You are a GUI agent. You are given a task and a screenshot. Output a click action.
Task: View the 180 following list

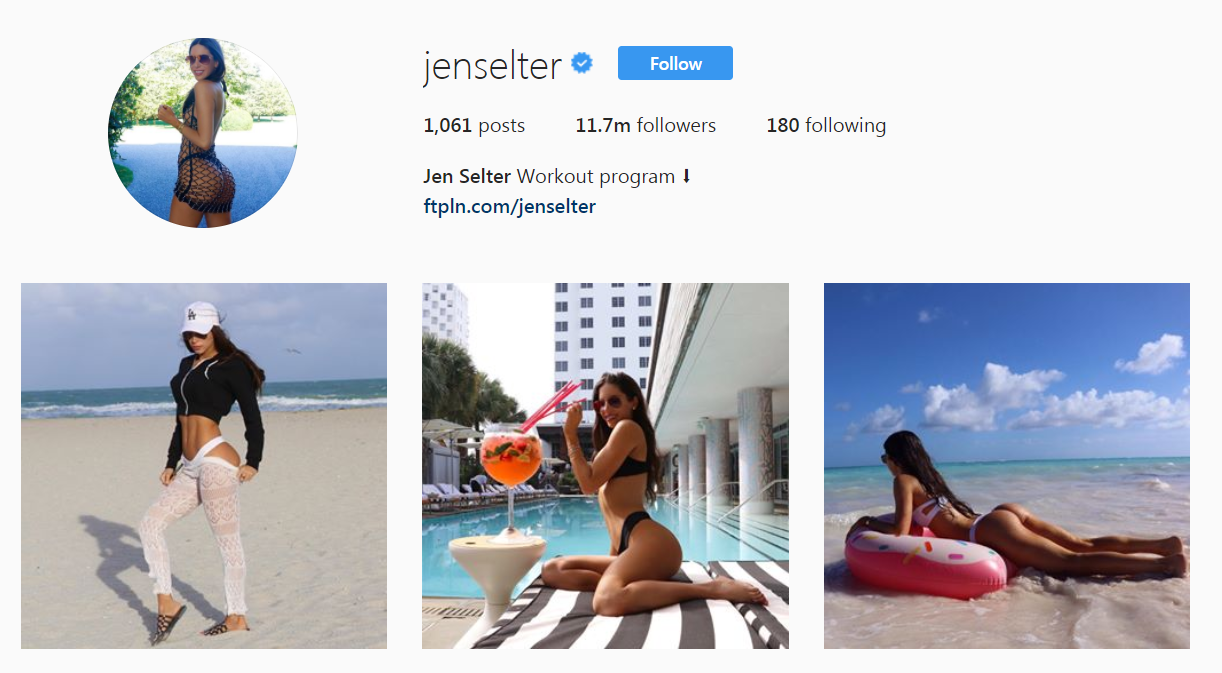(x=826, y=125)
